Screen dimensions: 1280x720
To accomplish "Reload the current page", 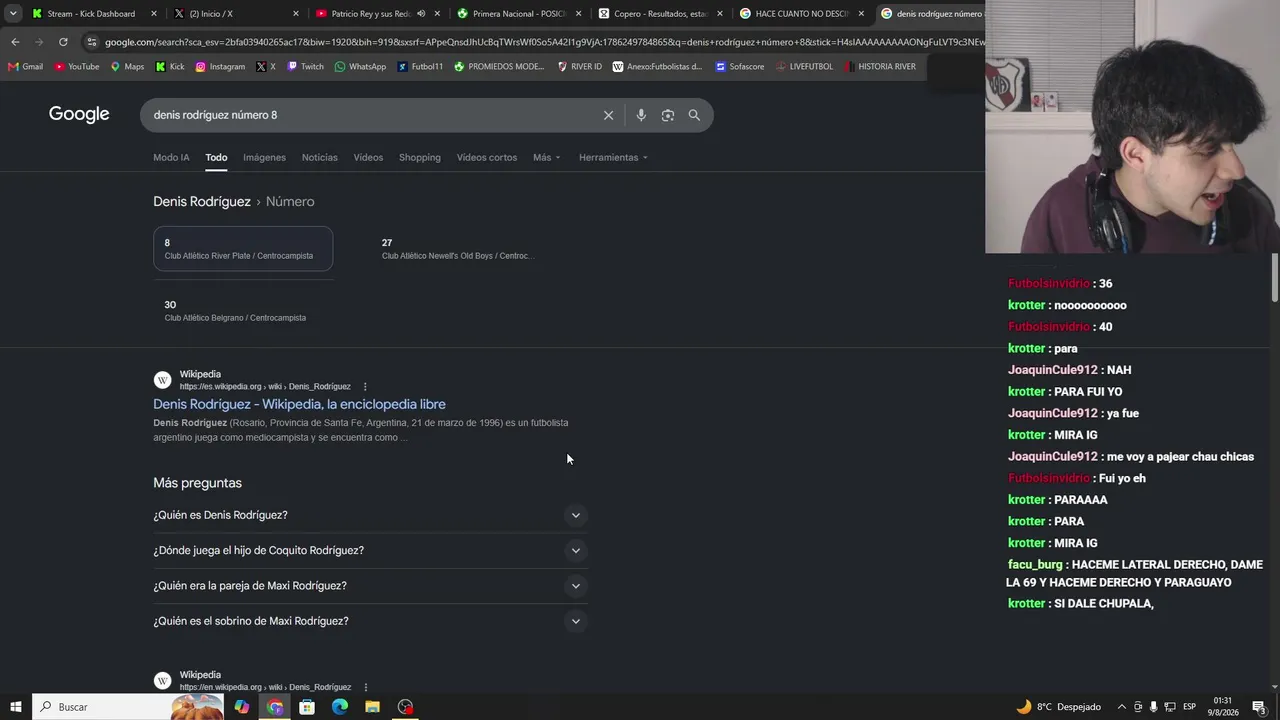I will 63,42.
